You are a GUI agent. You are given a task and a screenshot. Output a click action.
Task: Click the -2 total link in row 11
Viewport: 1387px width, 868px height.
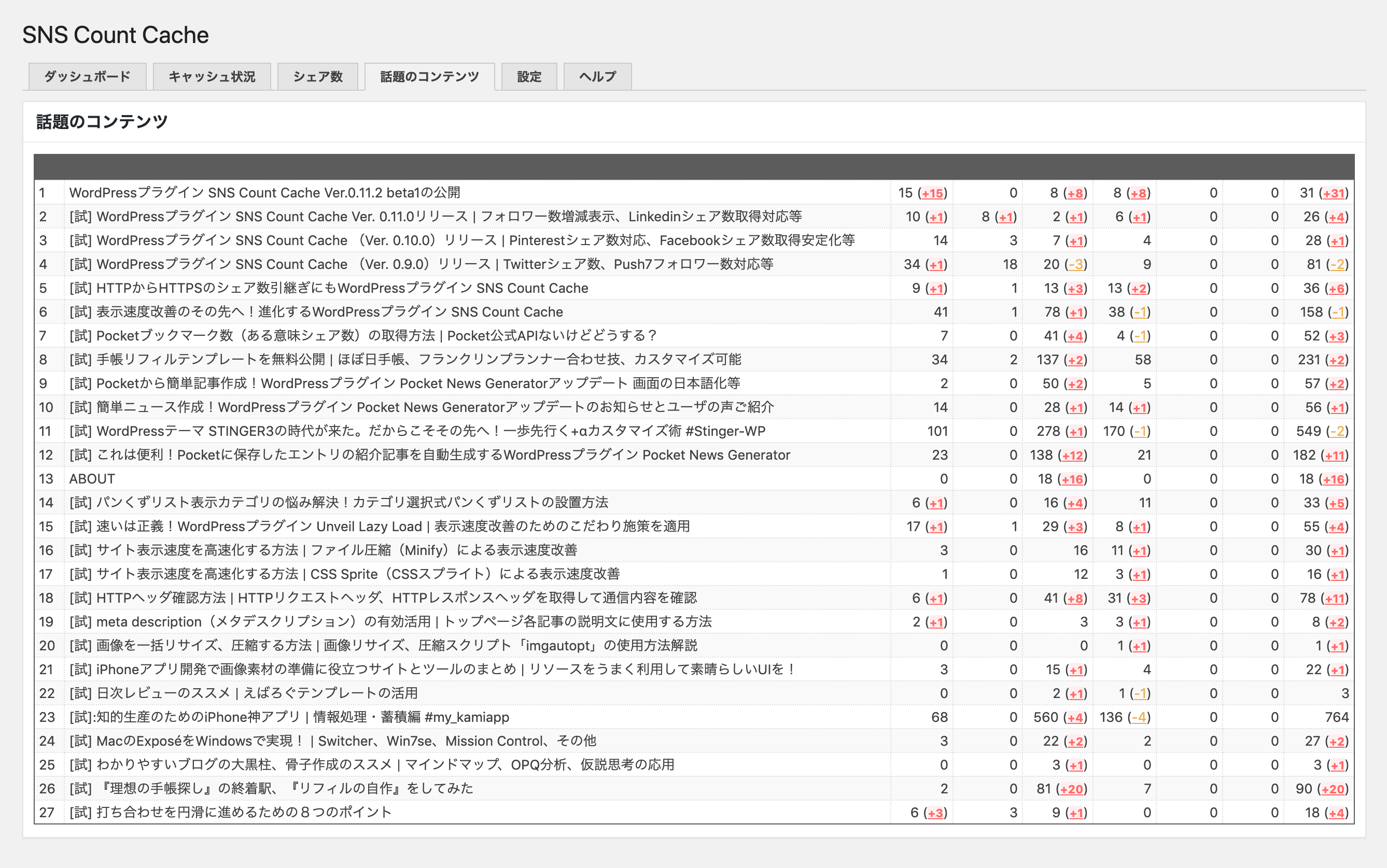(1337, 432)
